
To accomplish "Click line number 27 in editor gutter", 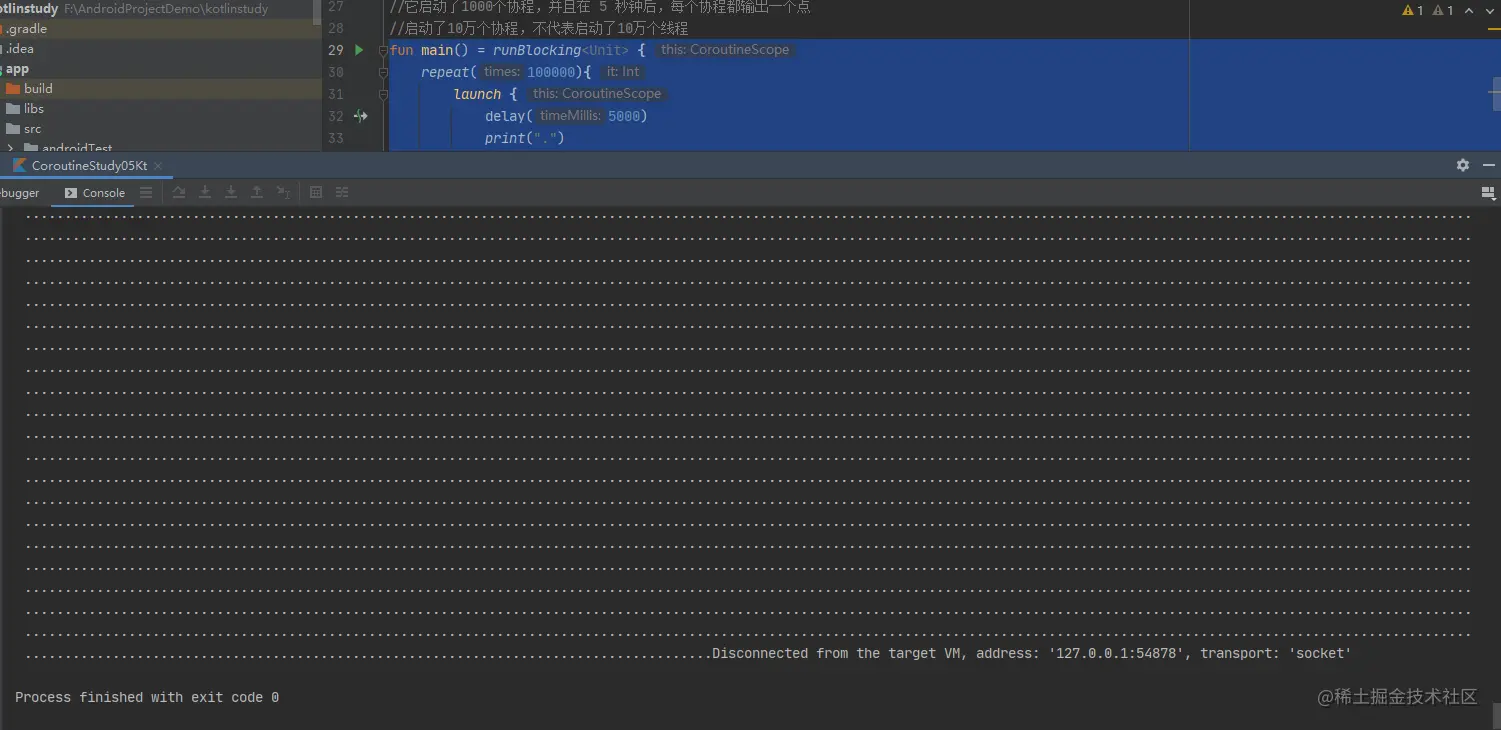I will 336,7.
